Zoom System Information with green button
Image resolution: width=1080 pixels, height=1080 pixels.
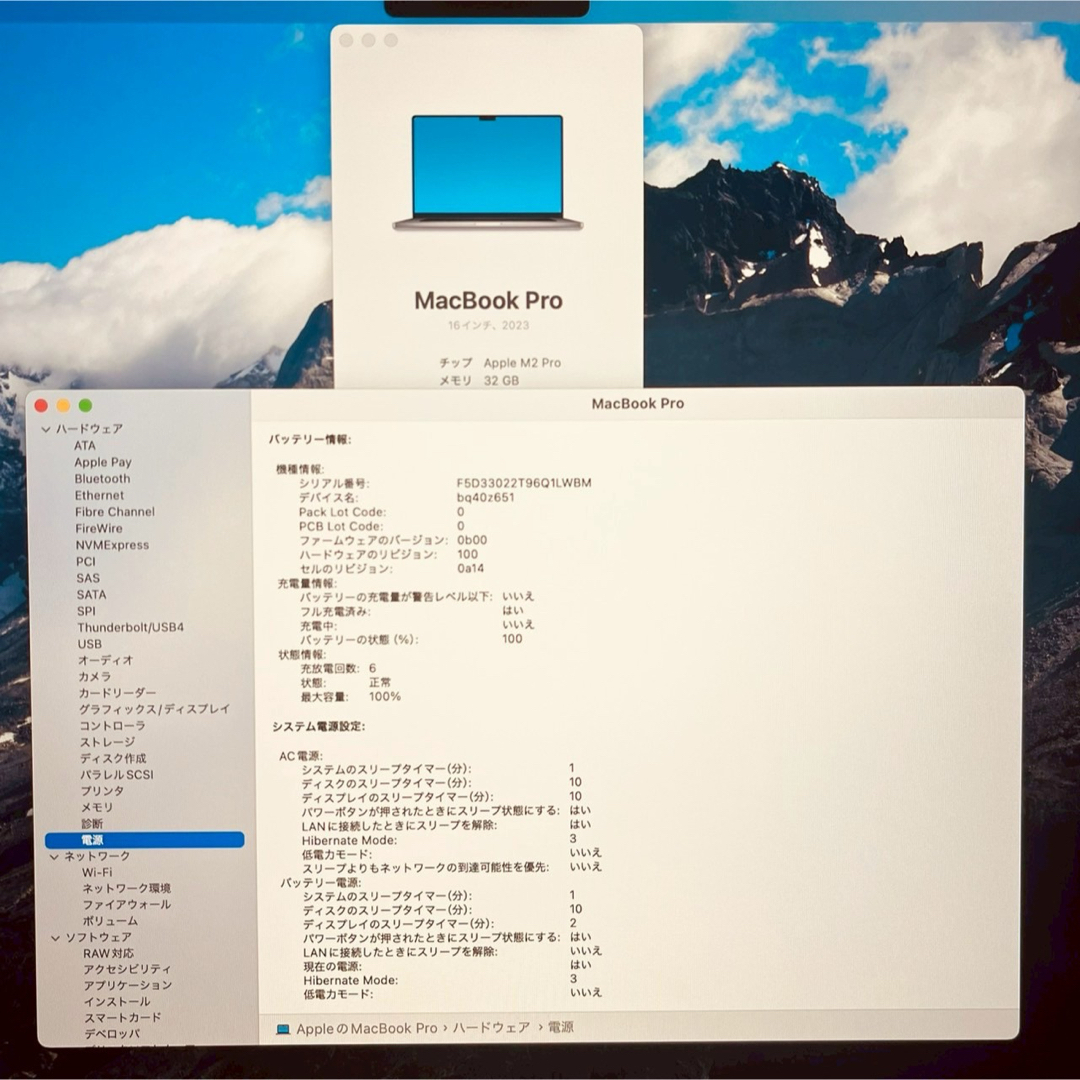coord(85,406)
